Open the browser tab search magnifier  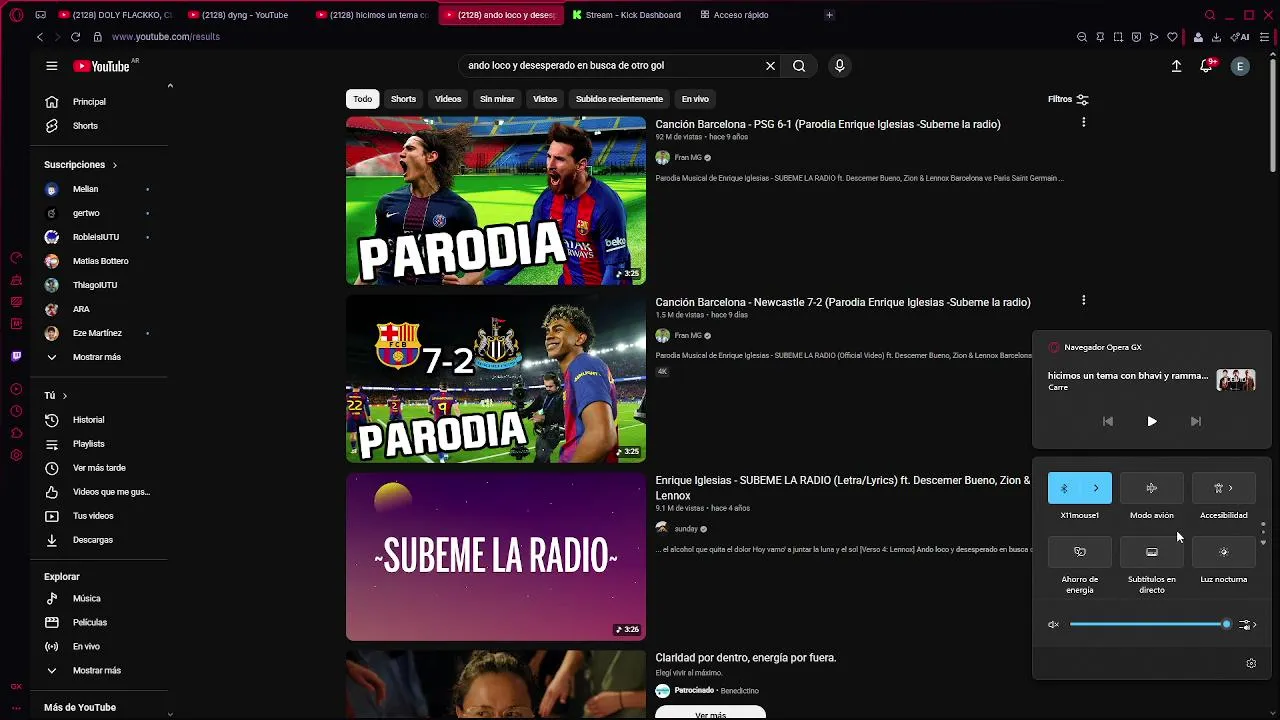point(1210,15)
